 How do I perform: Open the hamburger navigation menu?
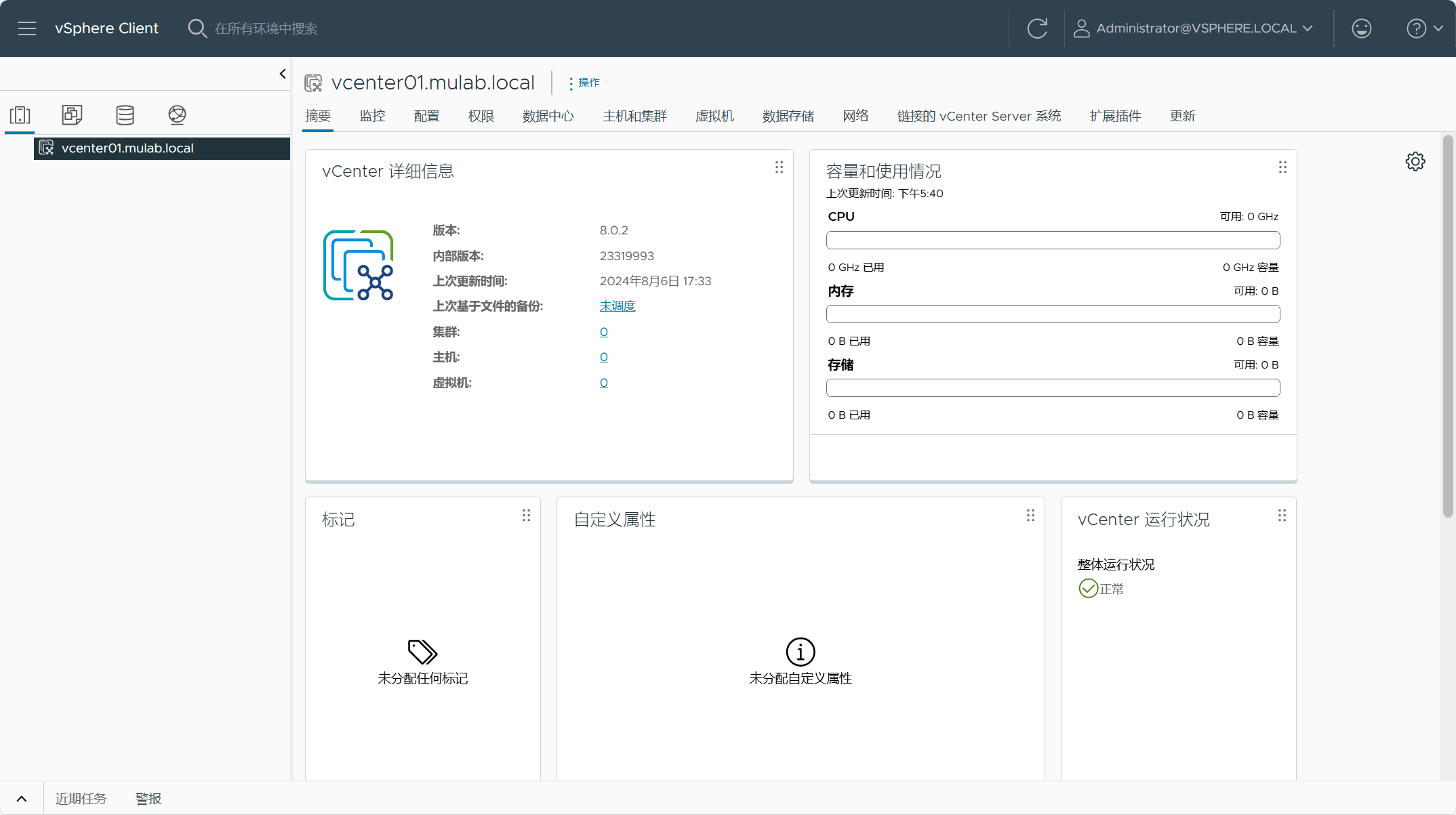click(27, 28)
